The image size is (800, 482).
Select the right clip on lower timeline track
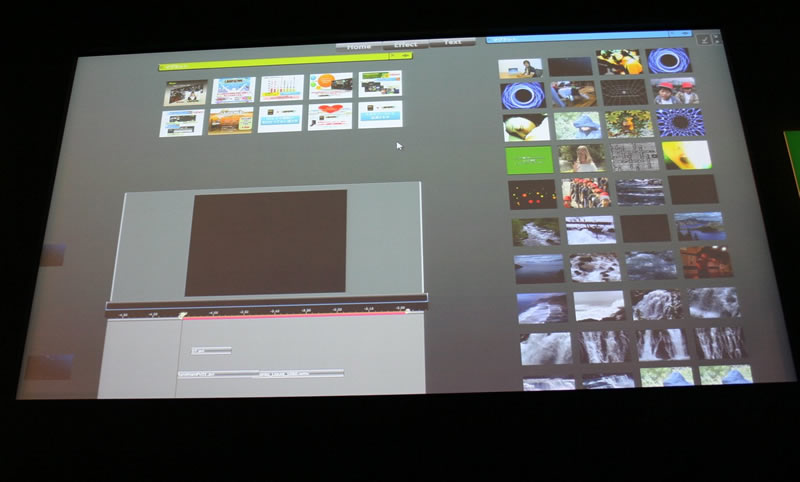tap(301, 373)
